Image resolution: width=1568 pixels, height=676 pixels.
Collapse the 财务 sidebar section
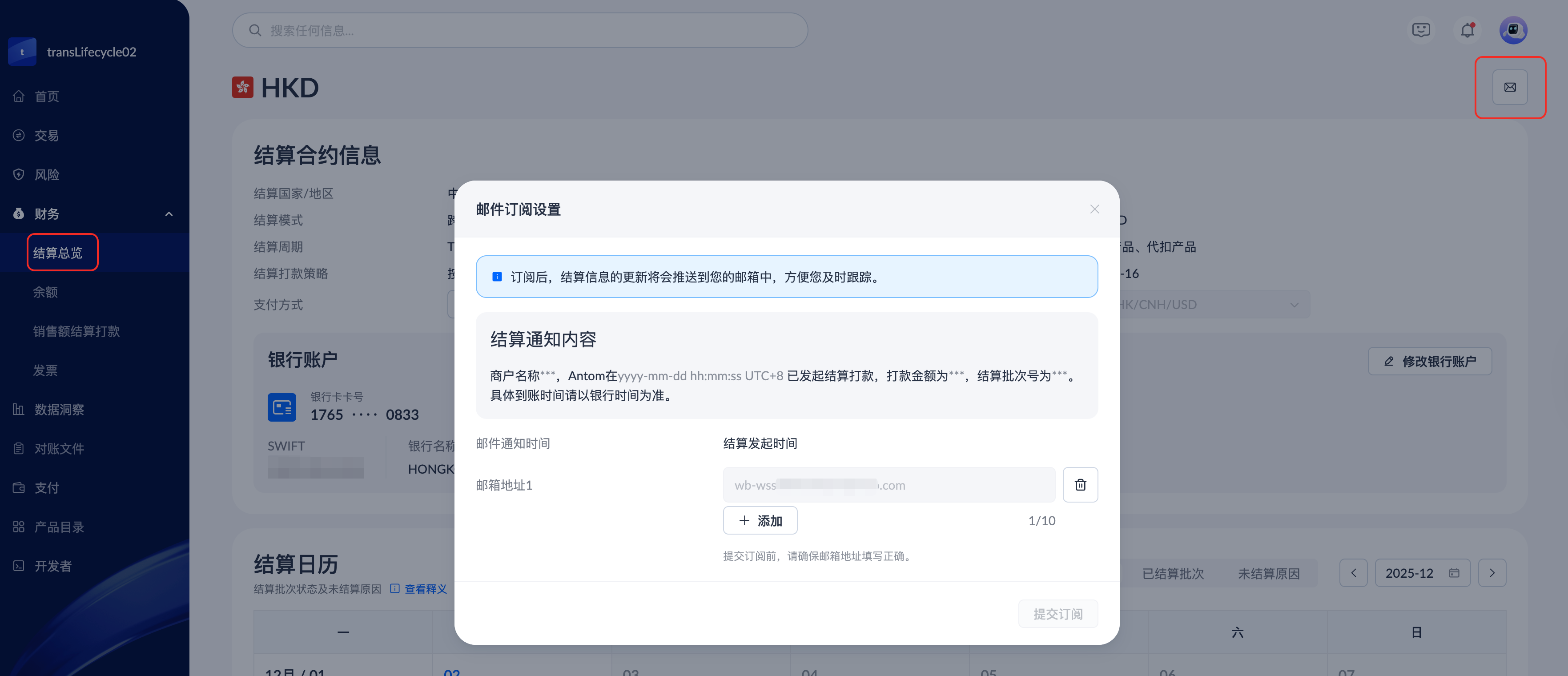pyautogui.click(x=169, y=214)
